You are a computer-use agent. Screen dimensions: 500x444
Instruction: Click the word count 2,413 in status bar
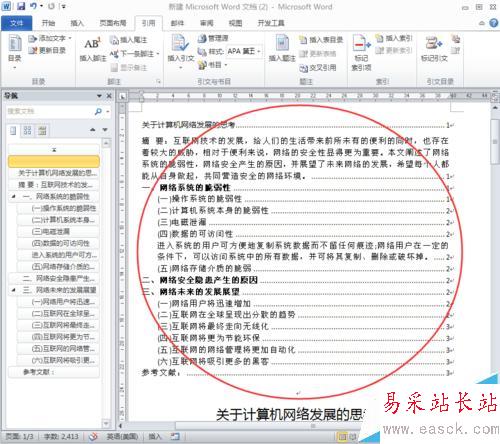(61, 436)
